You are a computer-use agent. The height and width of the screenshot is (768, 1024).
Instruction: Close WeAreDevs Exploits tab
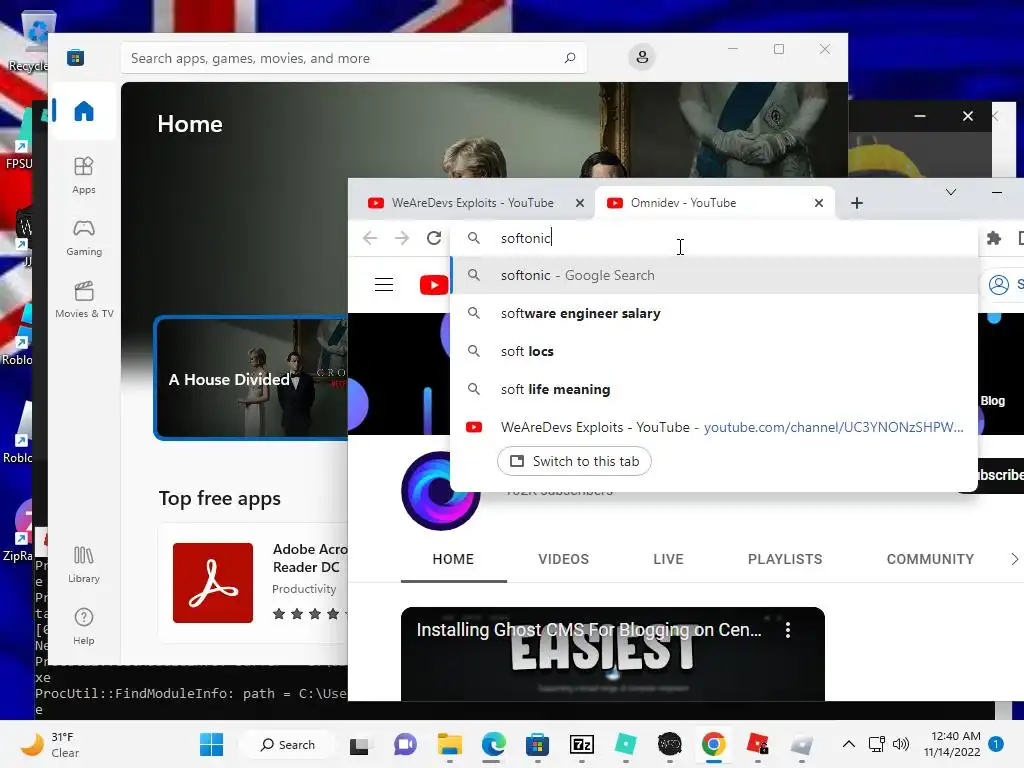click(x=579, y=203)
